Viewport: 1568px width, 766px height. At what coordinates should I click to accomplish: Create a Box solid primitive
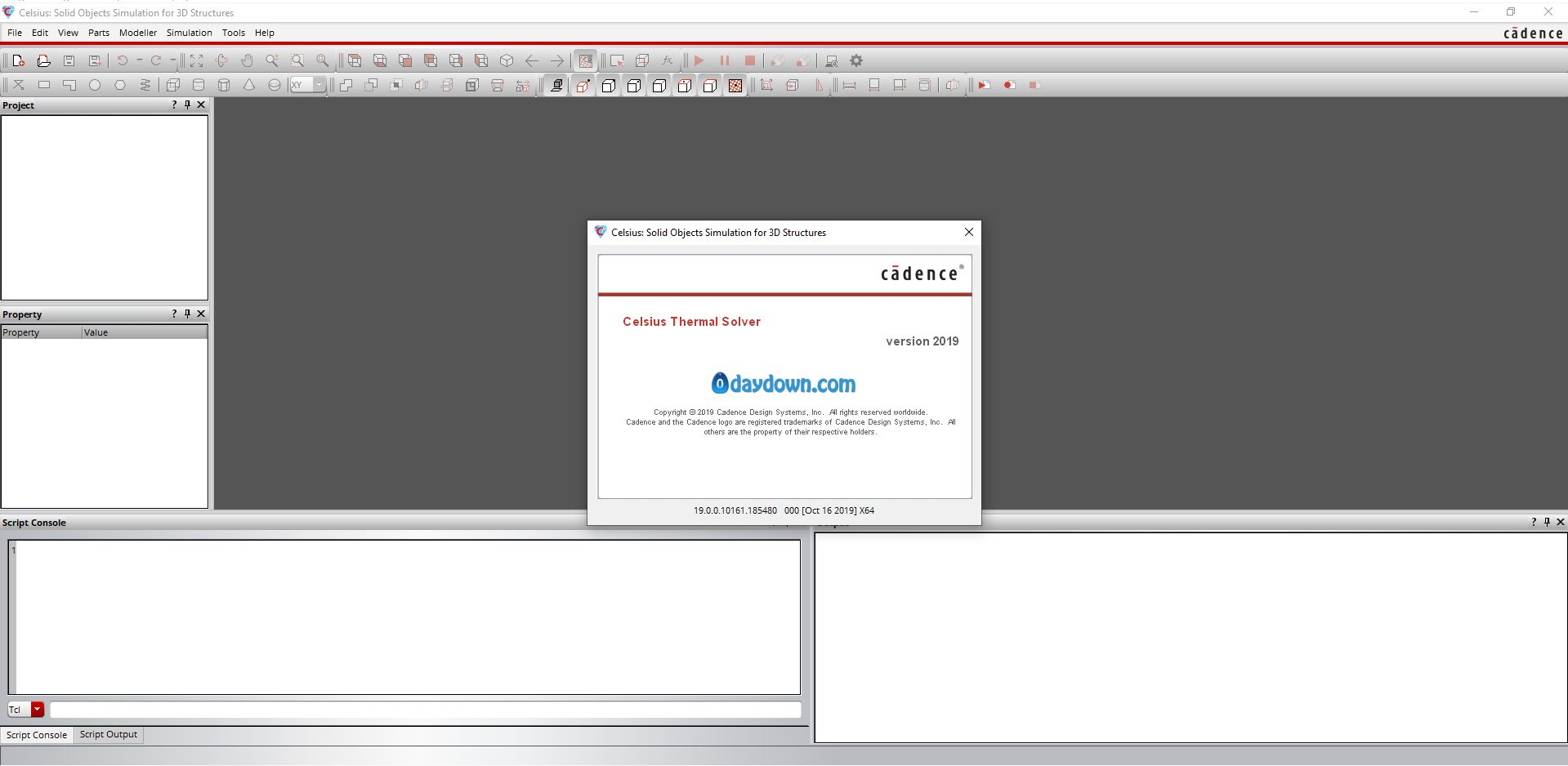173,85
